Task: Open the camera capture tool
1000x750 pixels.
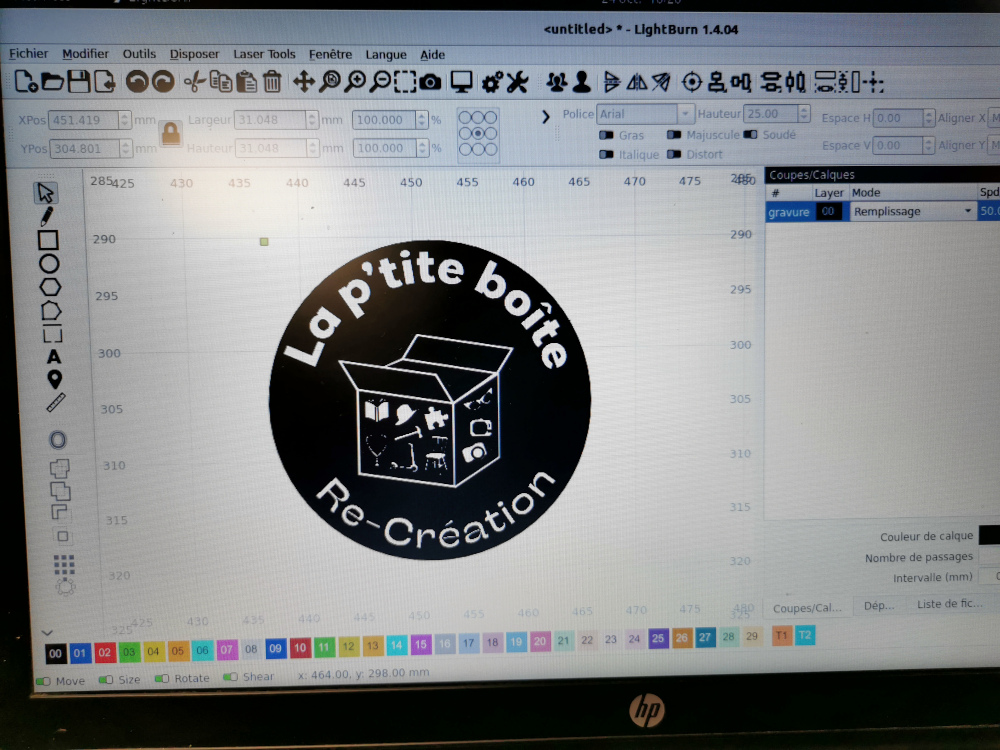Action: click(x=430, y=82)
